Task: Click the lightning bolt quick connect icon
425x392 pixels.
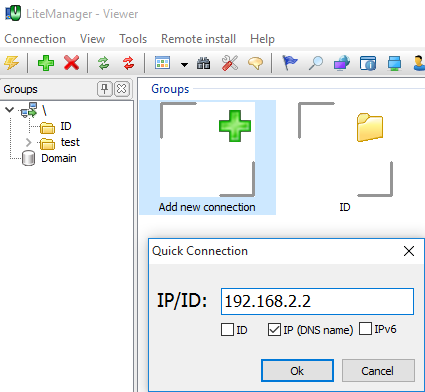Action: click(11, 63)
